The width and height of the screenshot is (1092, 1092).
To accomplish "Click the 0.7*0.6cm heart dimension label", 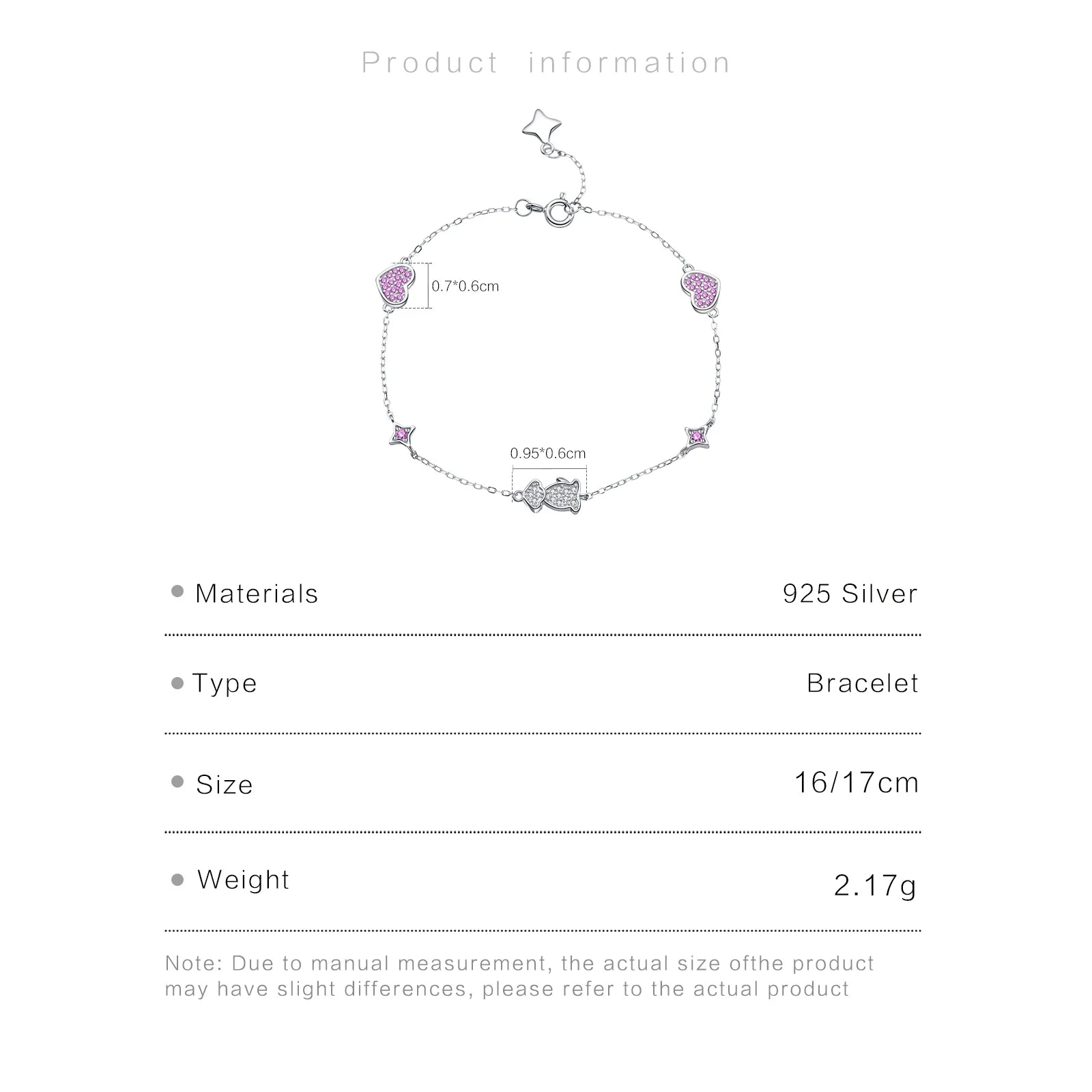I will click(465, 286).
